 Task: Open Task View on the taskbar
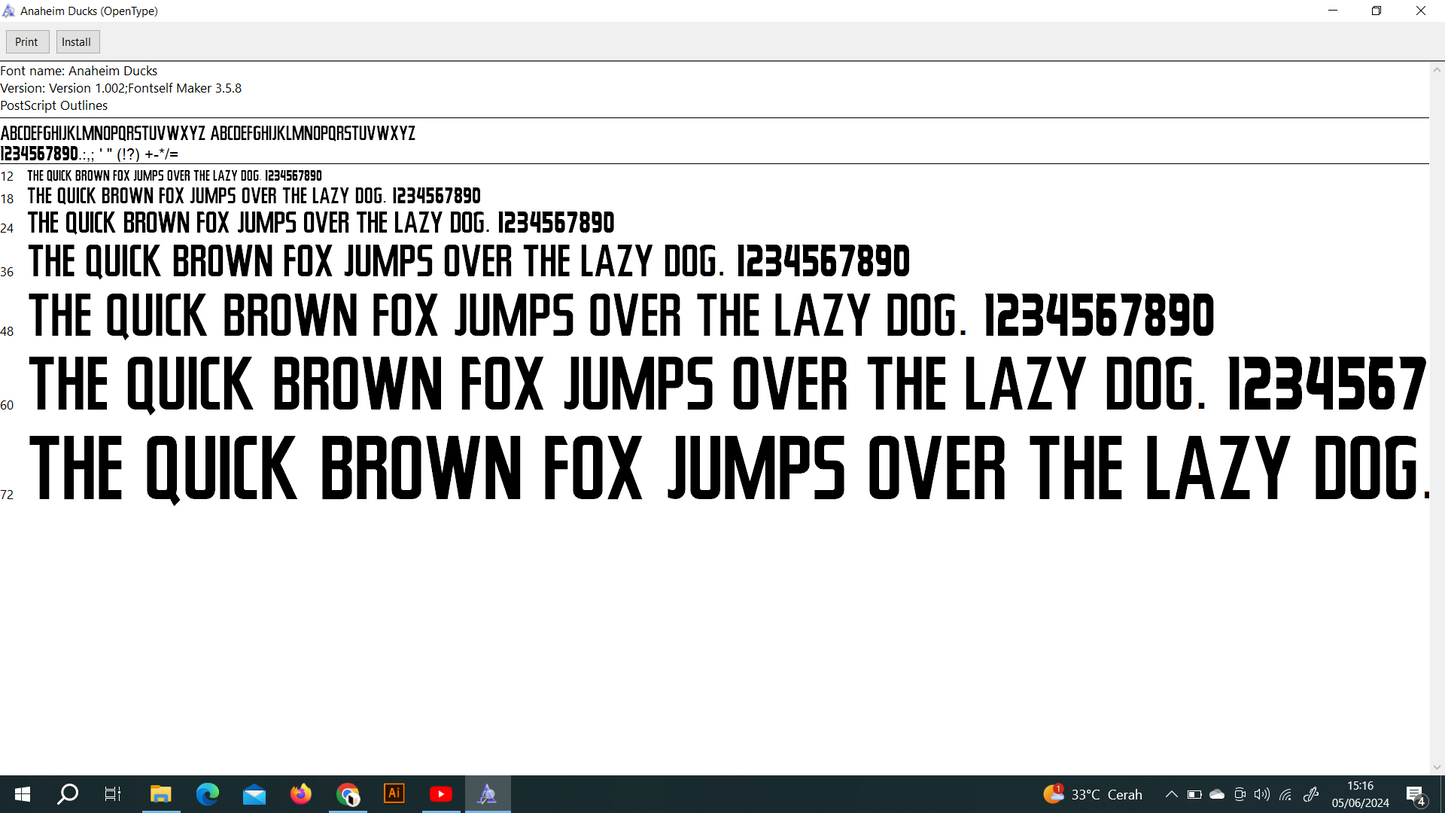pos(113,794)
